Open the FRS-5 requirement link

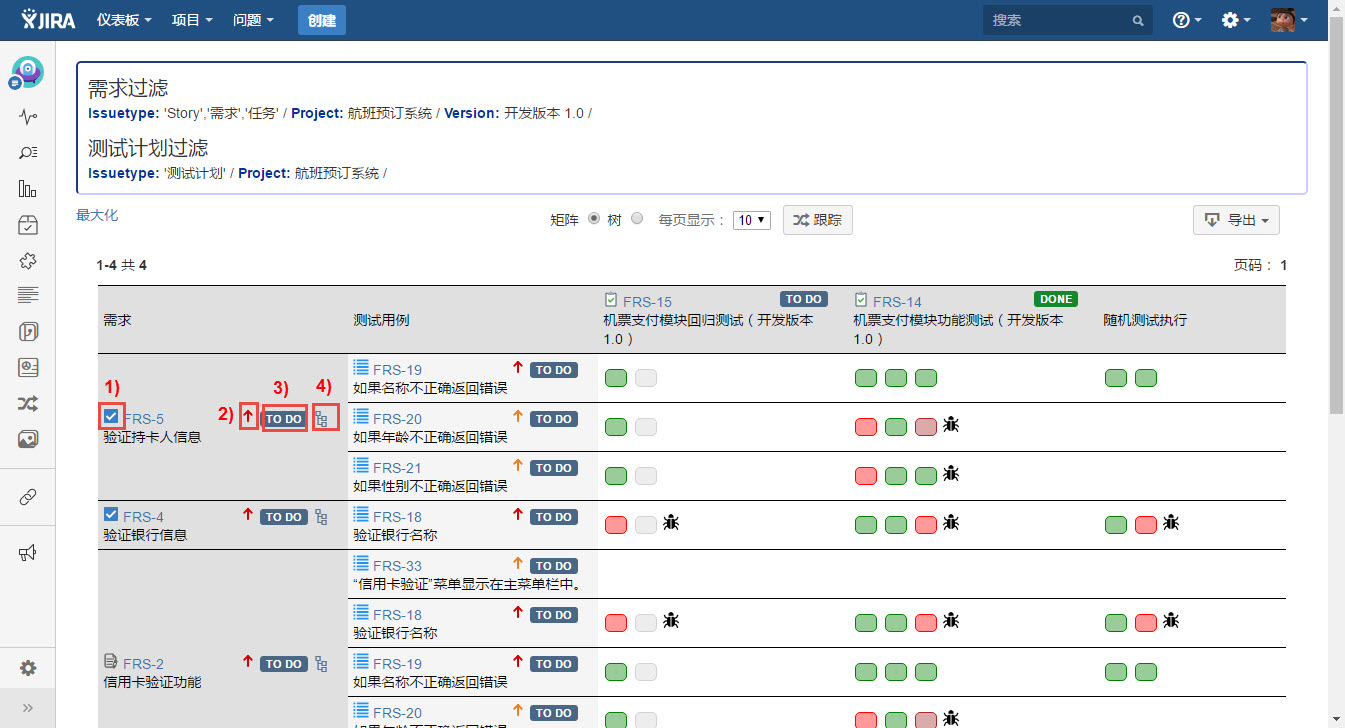click(x=144, y=419)
